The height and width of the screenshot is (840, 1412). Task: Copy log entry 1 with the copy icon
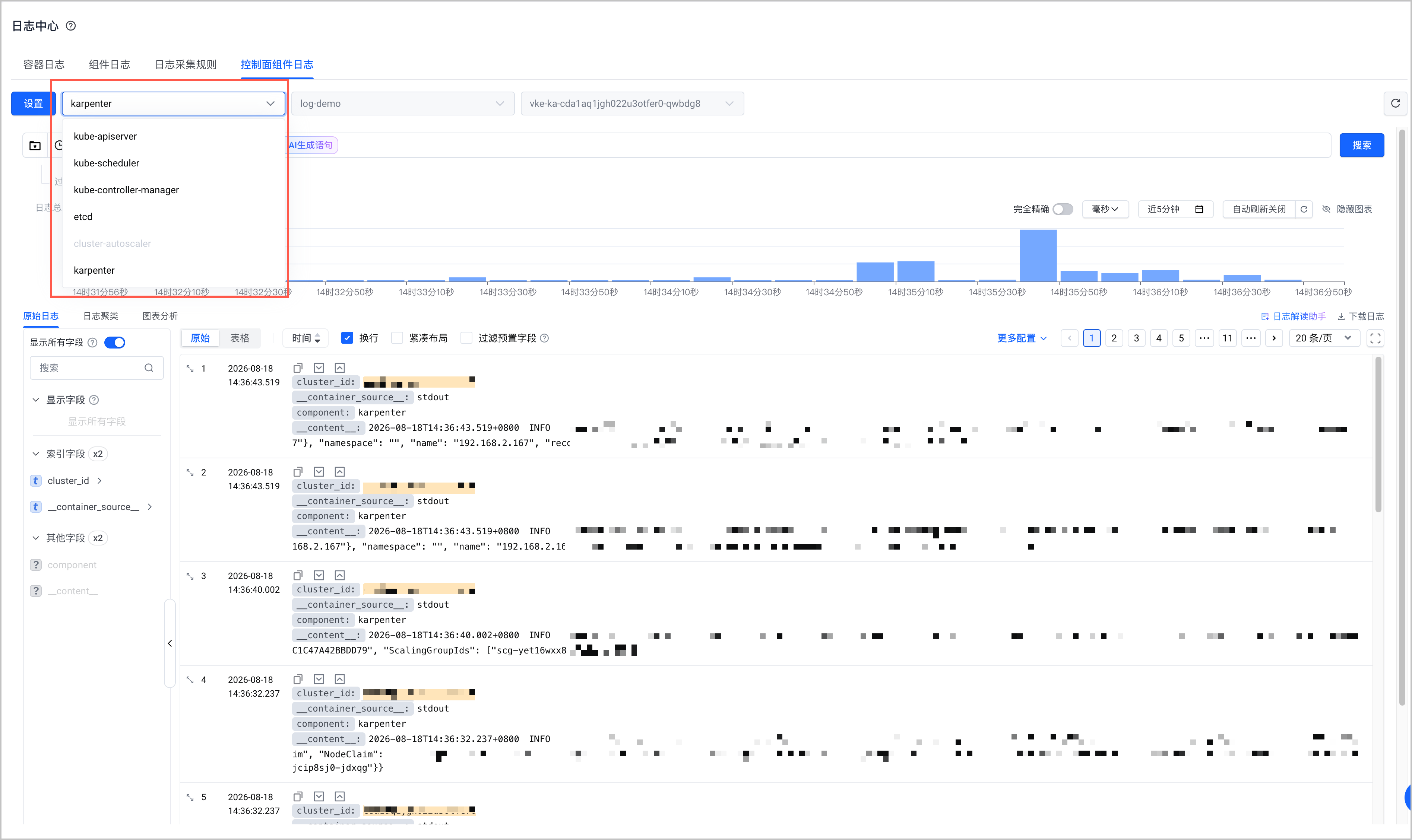click(x=298, y=368)
